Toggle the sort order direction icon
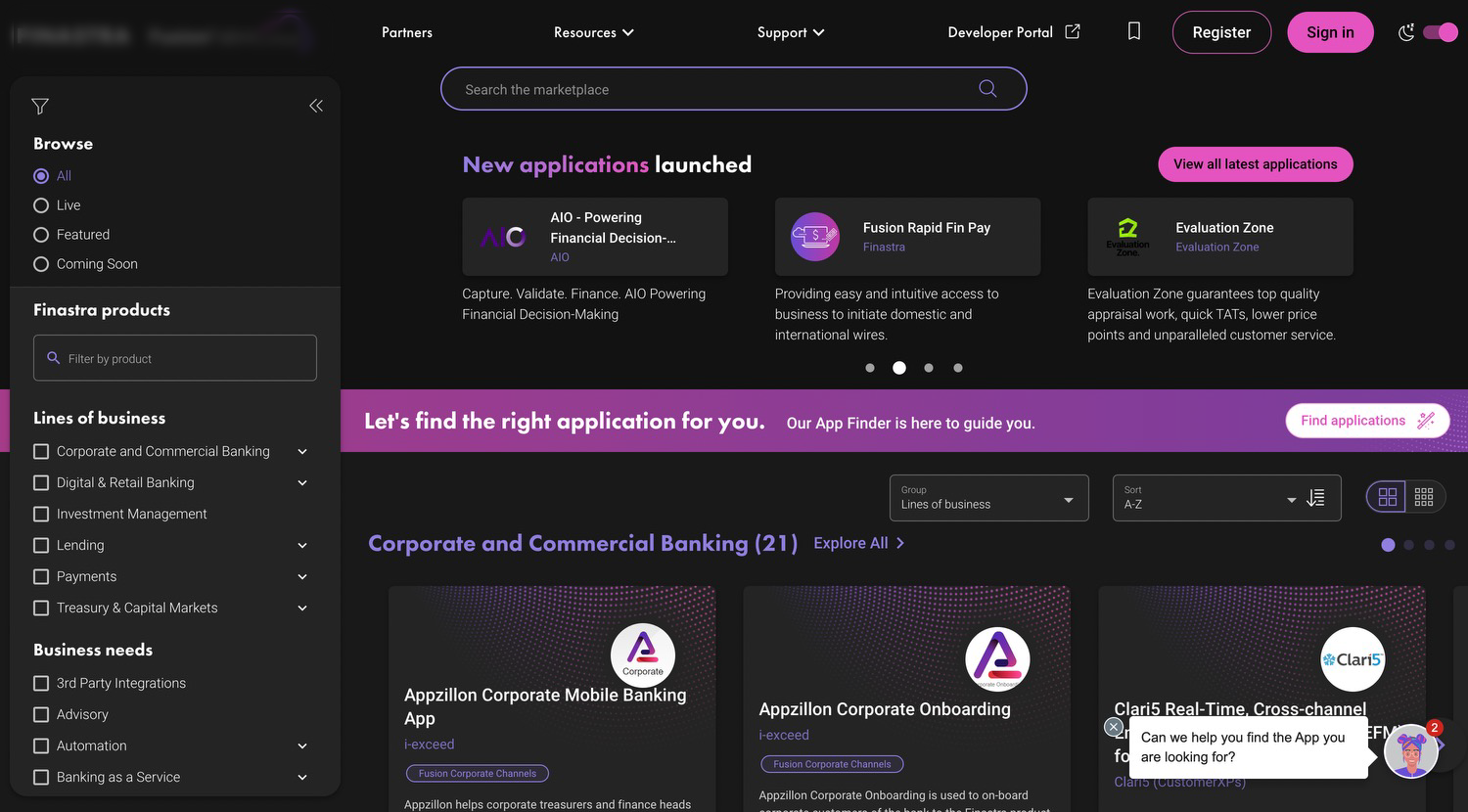The height and width of the screenshot is (812, 1468). (1316, 498)
